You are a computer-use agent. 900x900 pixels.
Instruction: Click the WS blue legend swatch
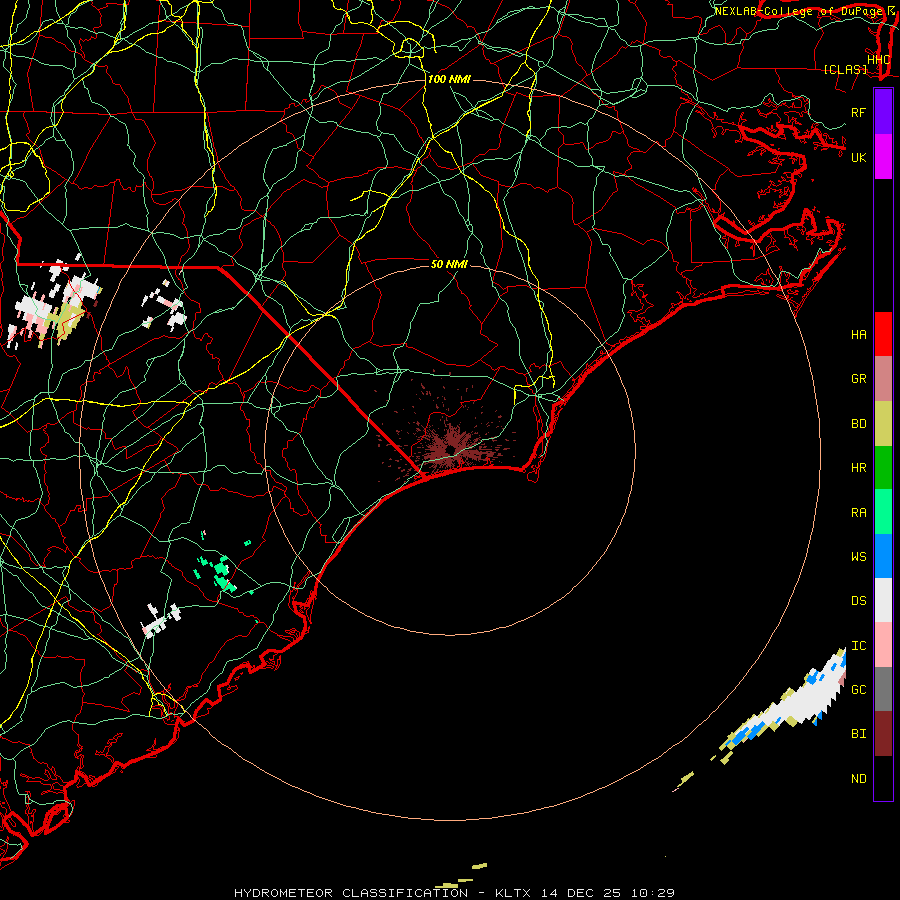click(x=883, y=556)
